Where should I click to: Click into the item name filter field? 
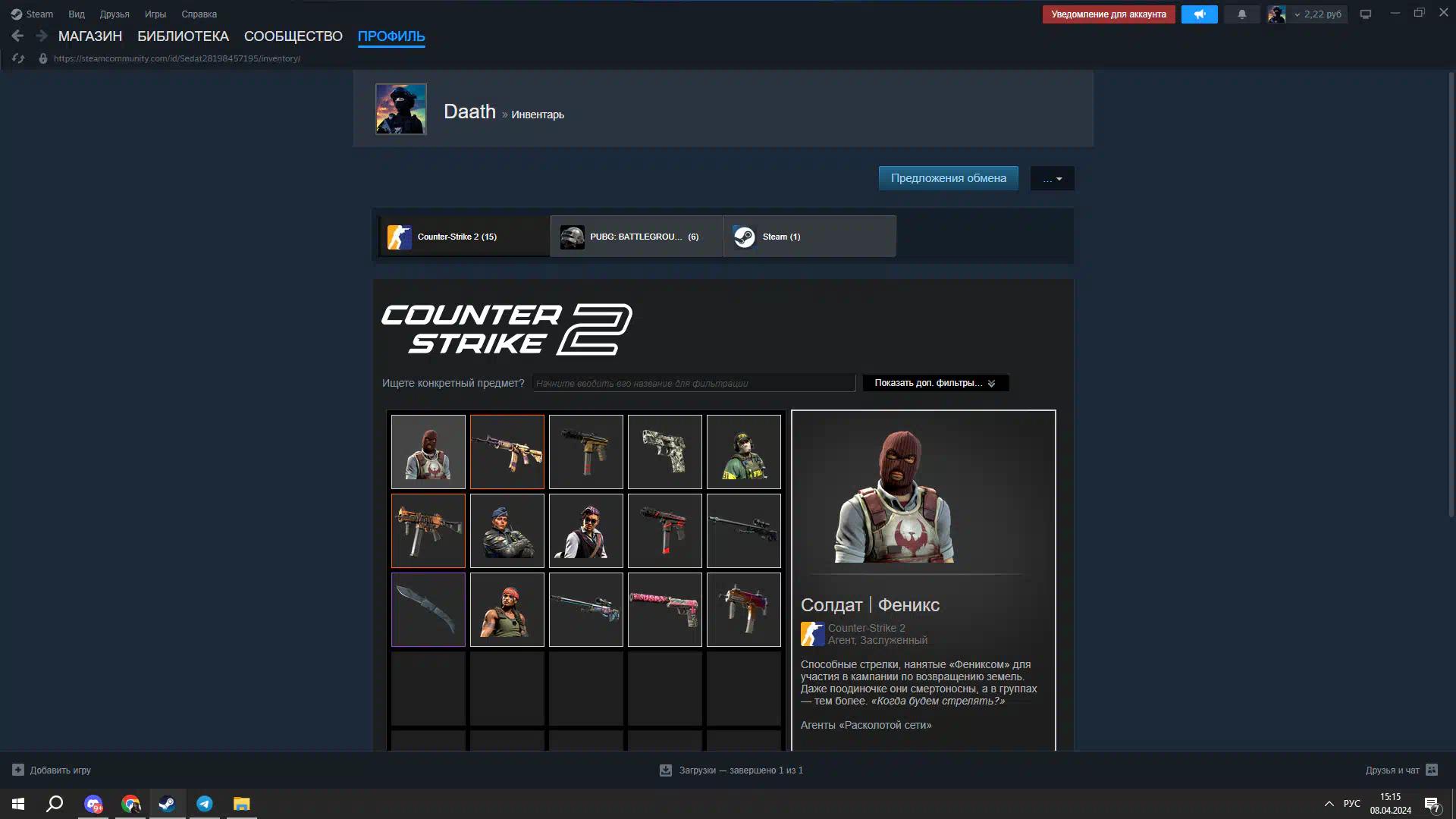point(694,383)
